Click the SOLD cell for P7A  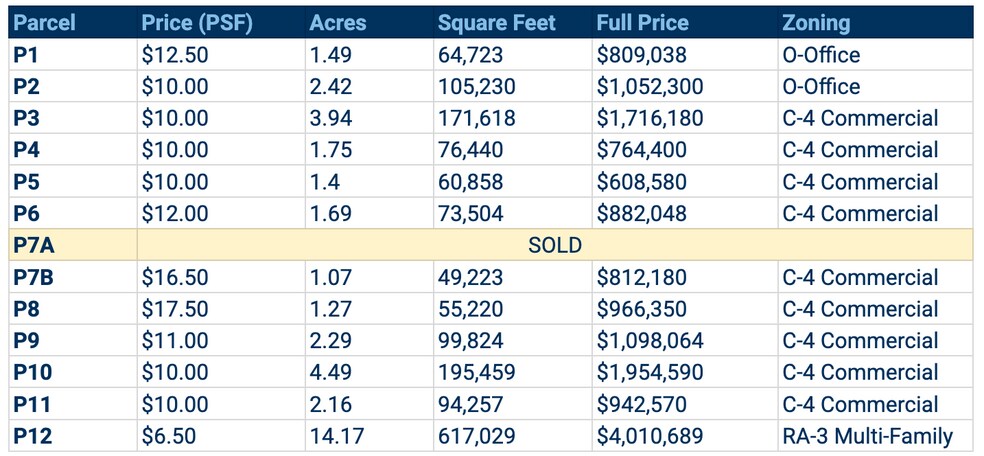click(x=555, y=245)
